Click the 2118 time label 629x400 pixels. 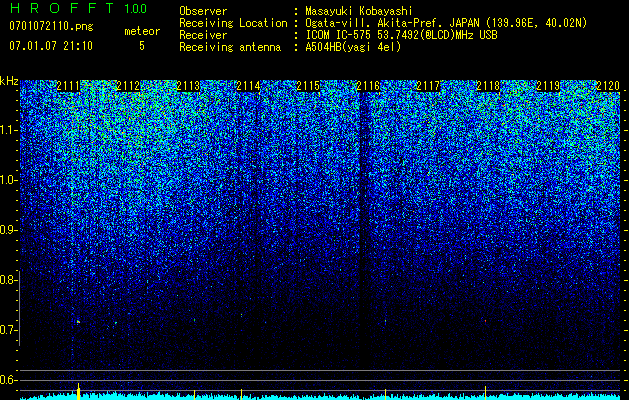click(488, 86)
